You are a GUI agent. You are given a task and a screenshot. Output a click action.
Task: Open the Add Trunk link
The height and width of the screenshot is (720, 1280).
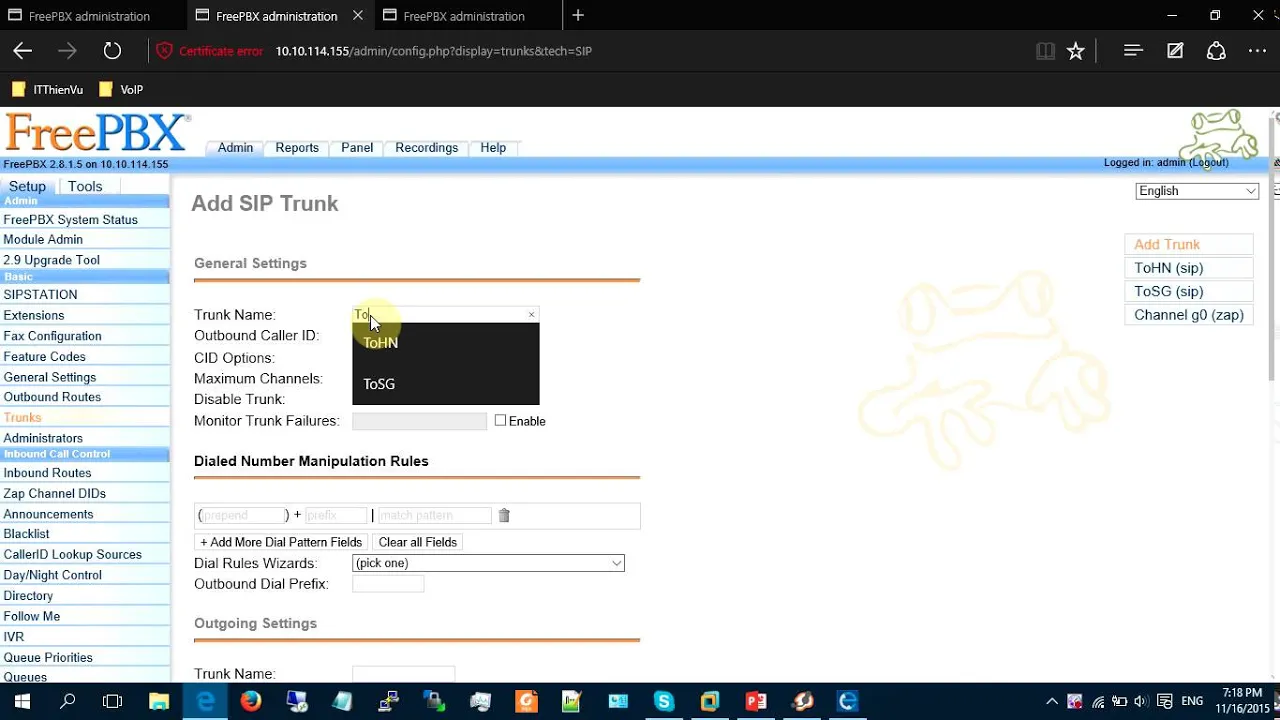1167,245
